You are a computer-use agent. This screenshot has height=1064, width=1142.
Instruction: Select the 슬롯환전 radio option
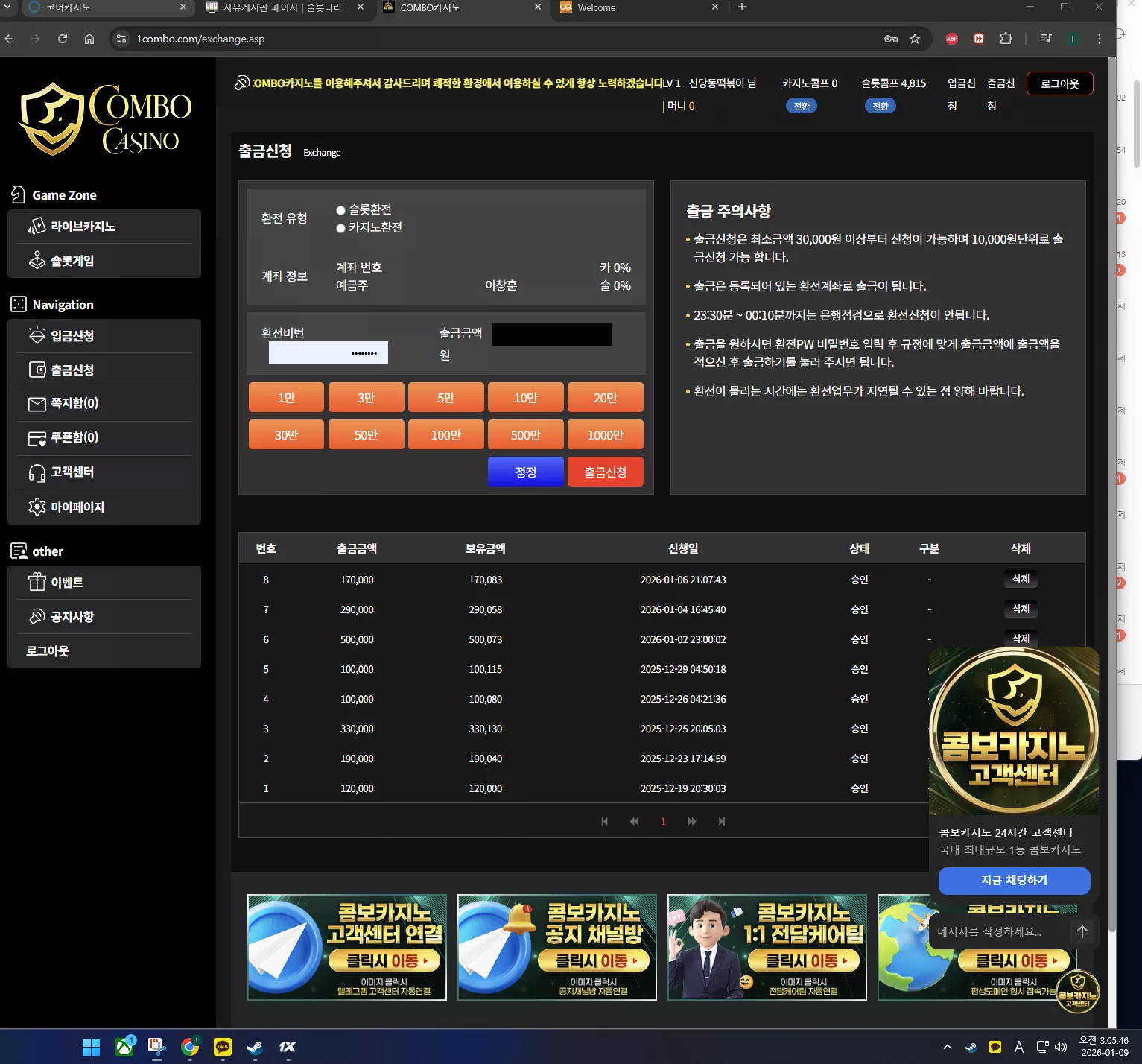[340, 210]
